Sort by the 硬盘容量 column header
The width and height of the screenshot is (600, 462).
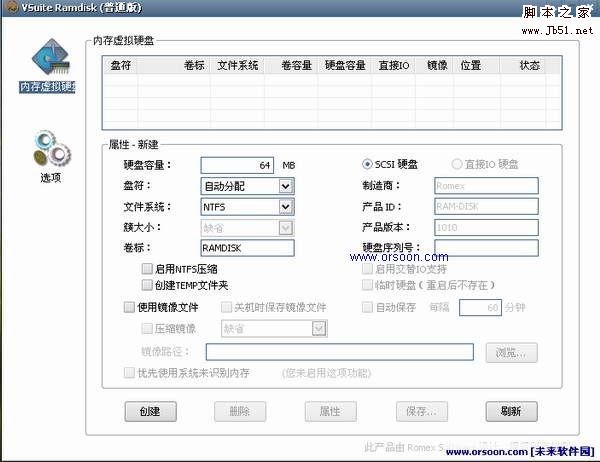coord(345,65)
